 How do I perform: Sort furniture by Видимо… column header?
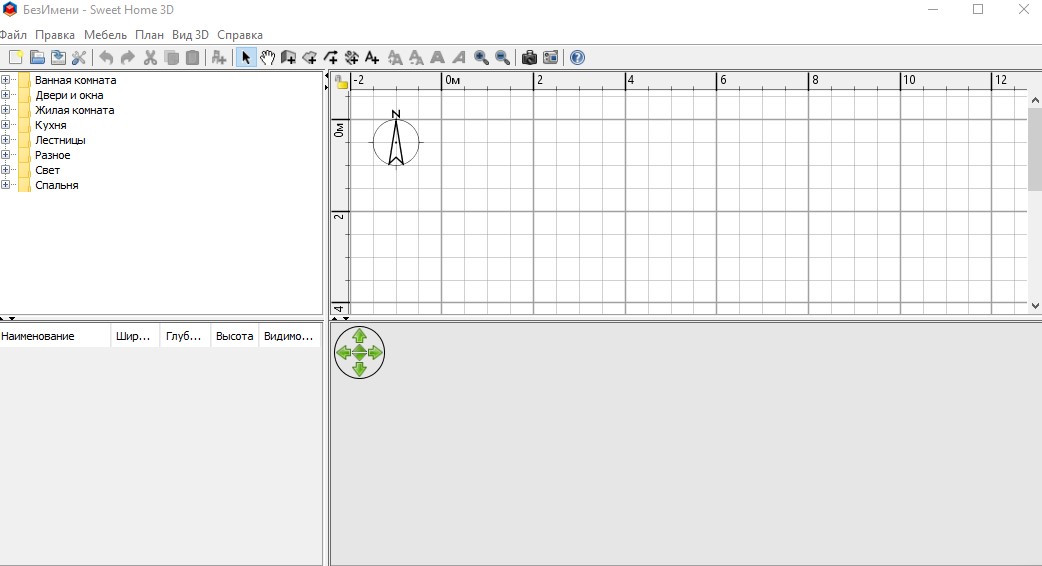coord(289,336)
